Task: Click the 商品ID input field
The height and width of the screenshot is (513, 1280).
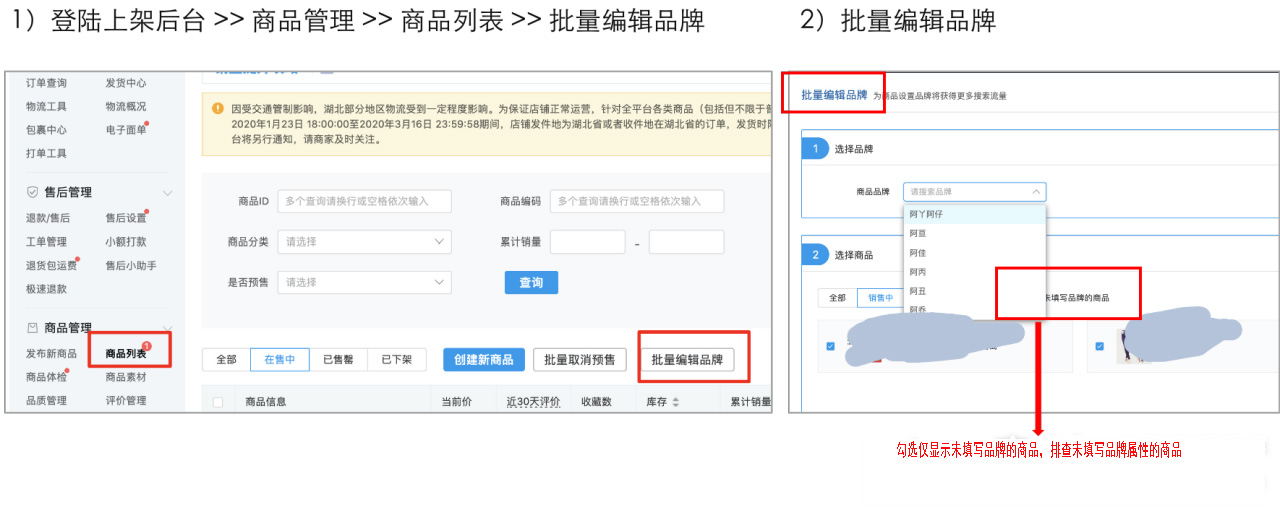Action: [364, 201]
